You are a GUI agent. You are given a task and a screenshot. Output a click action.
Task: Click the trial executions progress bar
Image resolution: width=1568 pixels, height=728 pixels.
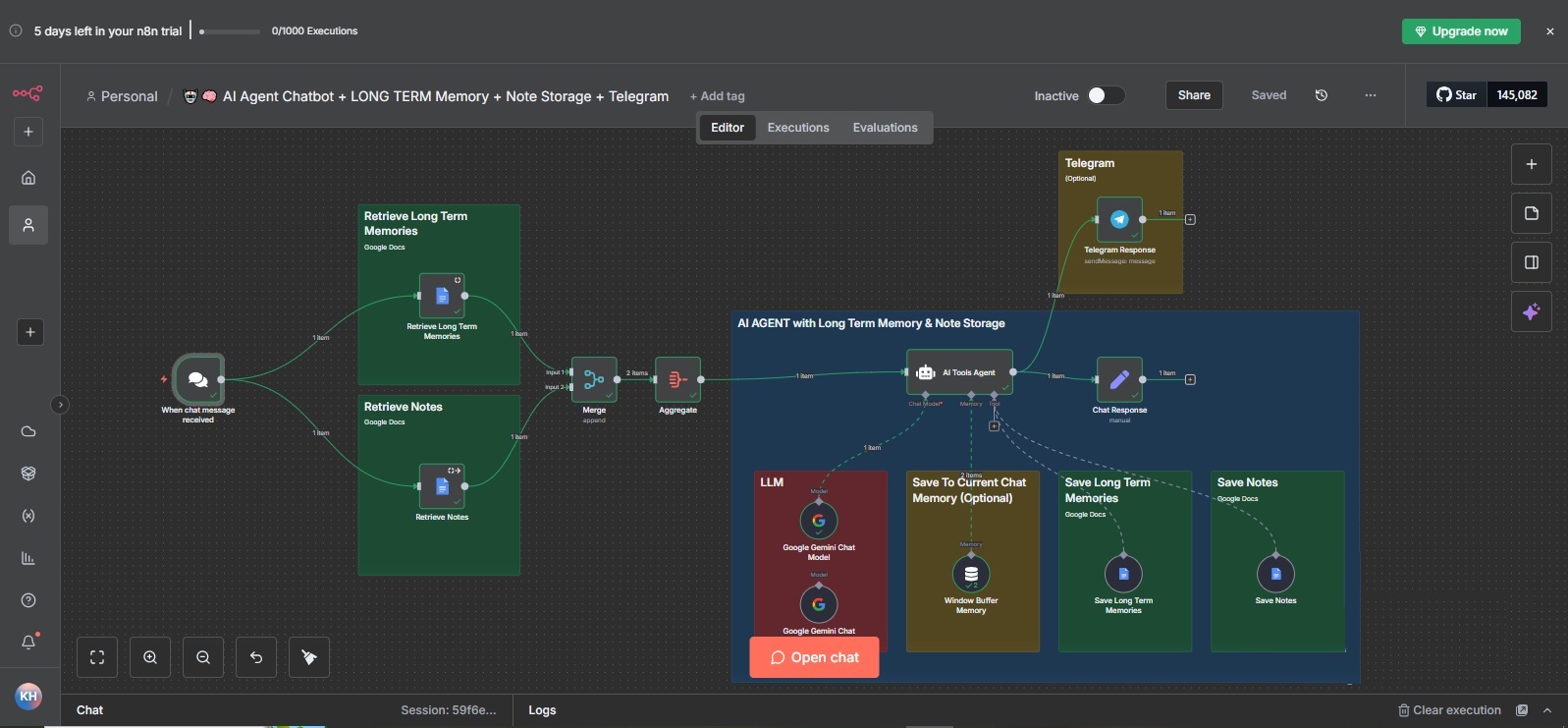tap(231, 31)
